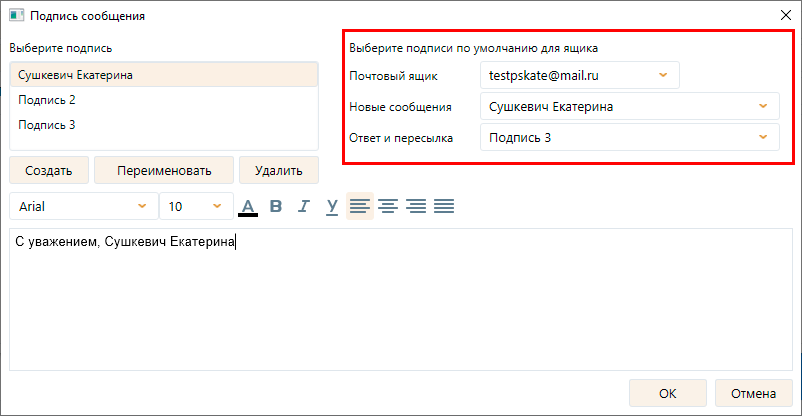802x416 pixels.
Task: Toggle italic text formatting
Action: click(304, 207)
